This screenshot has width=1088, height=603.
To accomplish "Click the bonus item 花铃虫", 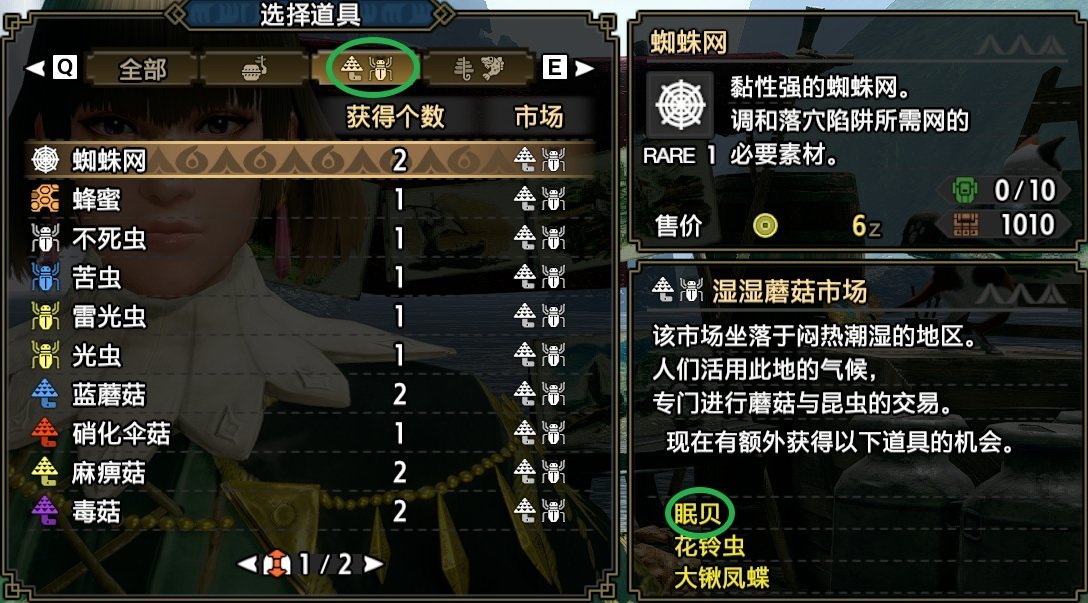I will click(x=709, y=546).
